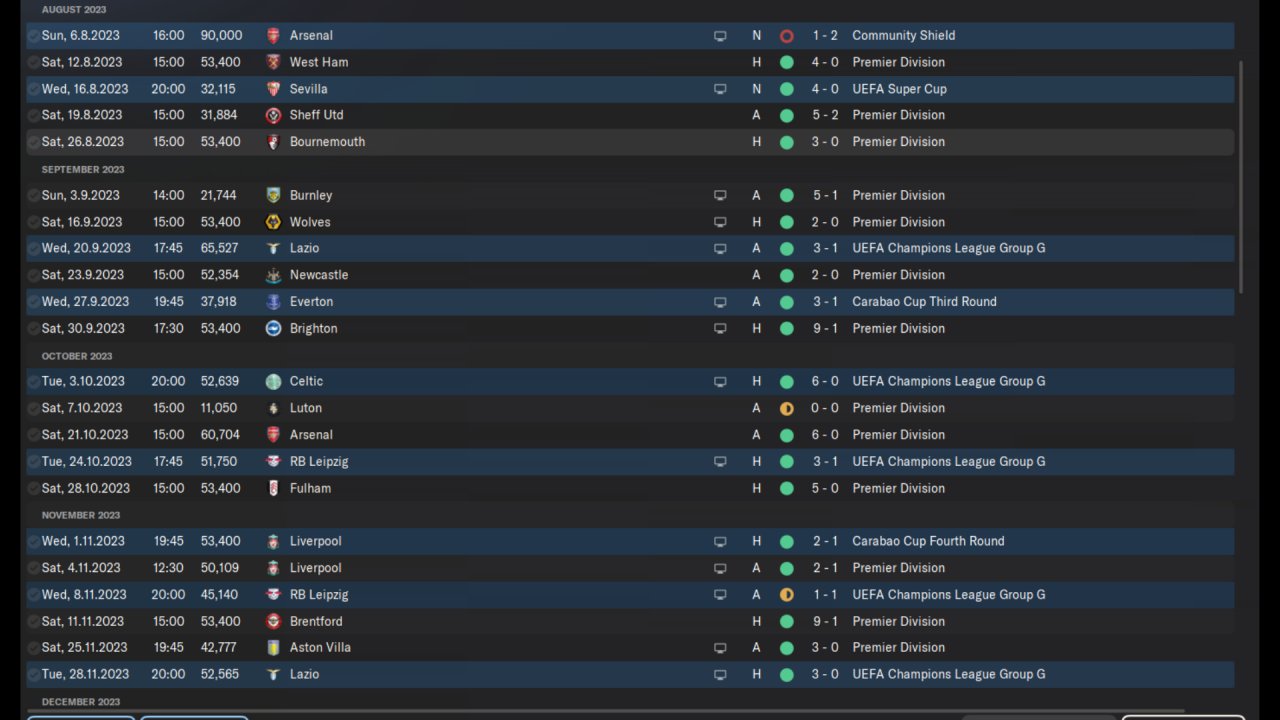1280x720 pixels.
Task: Click the Aston Villa club badge
Action: pyautogui.click(x=273, y=648)
